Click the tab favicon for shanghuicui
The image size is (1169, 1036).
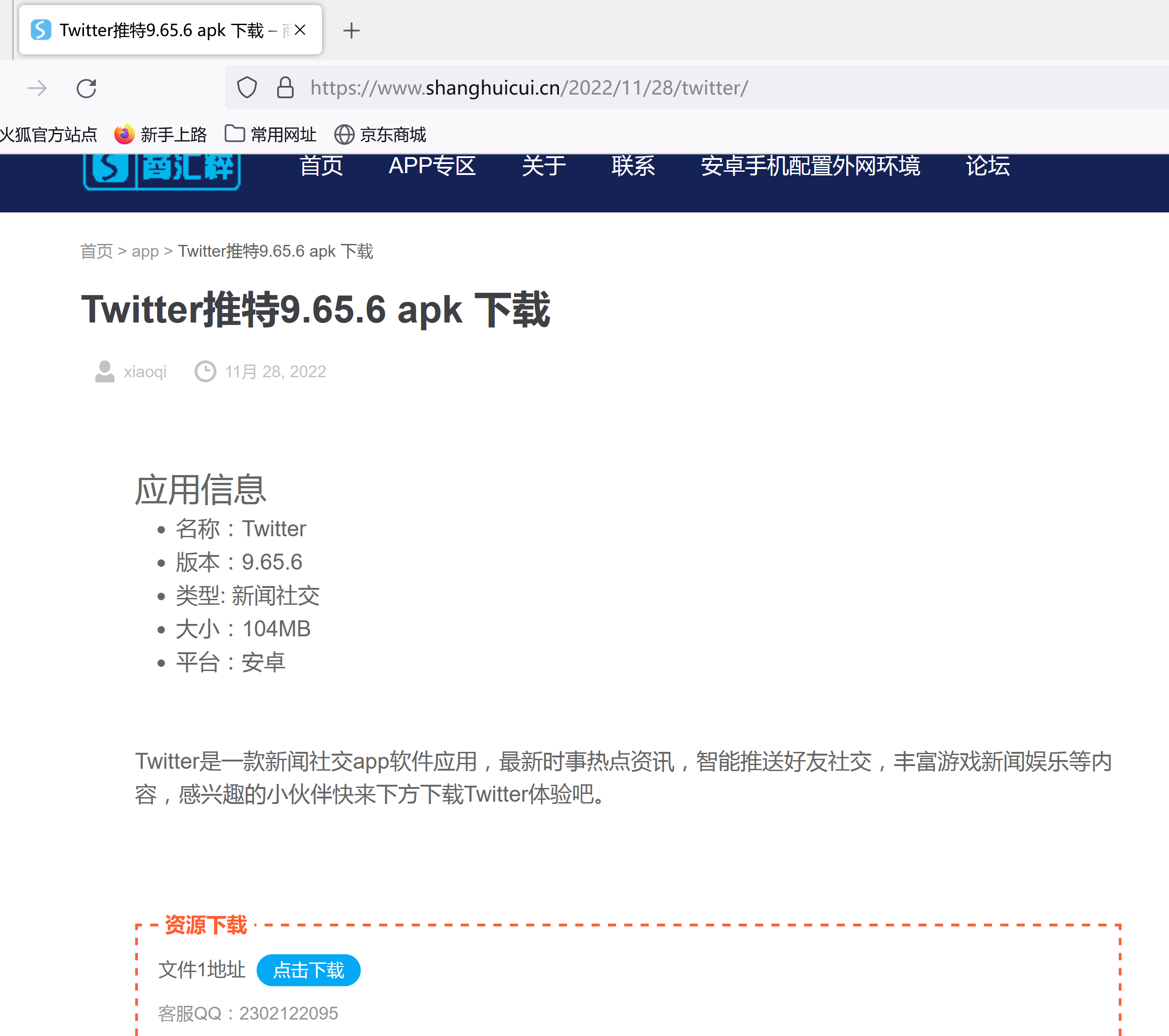click(41, 30)
